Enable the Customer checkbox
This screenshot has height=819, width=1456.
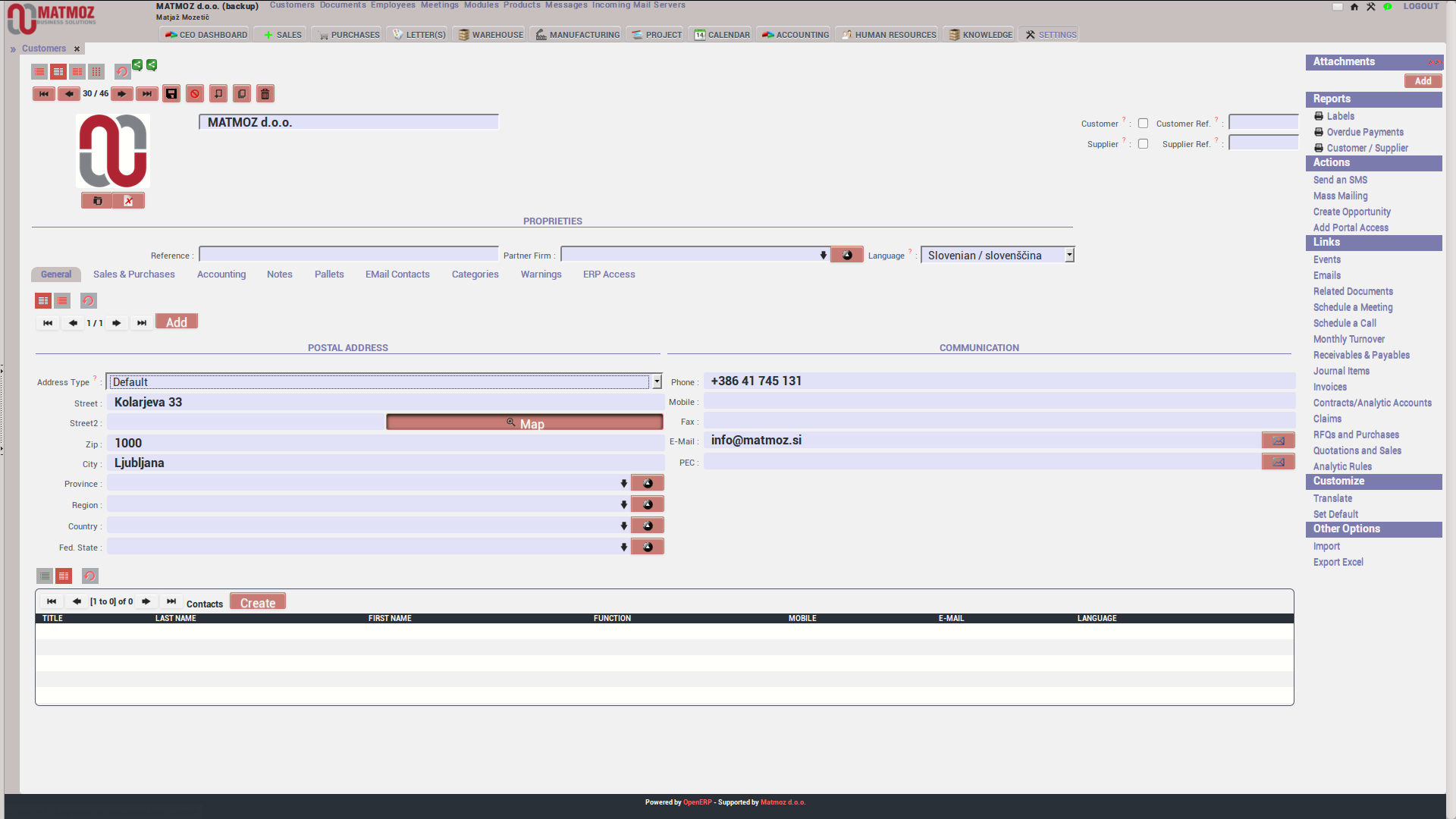(1143, 124)
